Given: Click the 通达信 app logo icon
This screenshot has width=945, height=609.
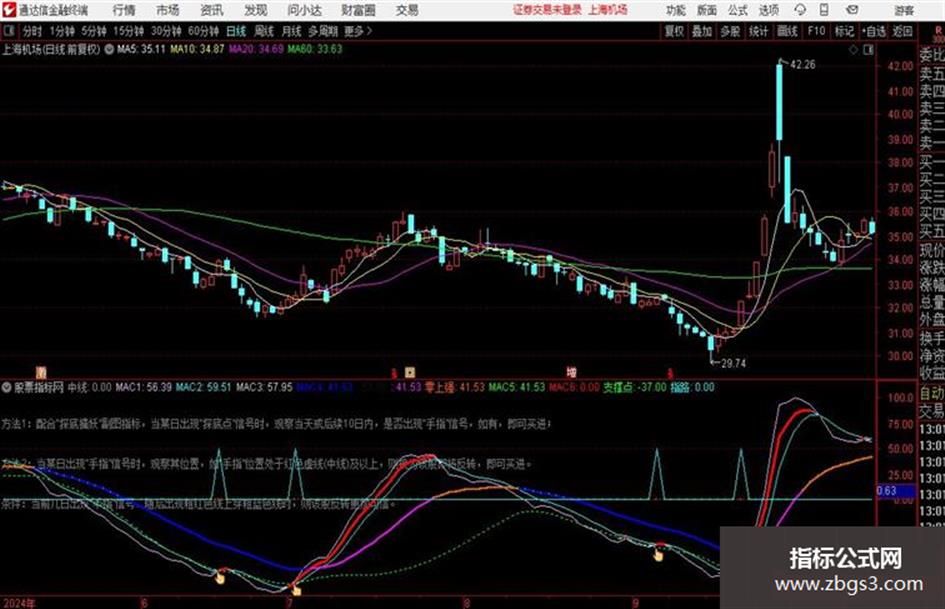Looking at the screenshot, I should coord(8,10).
